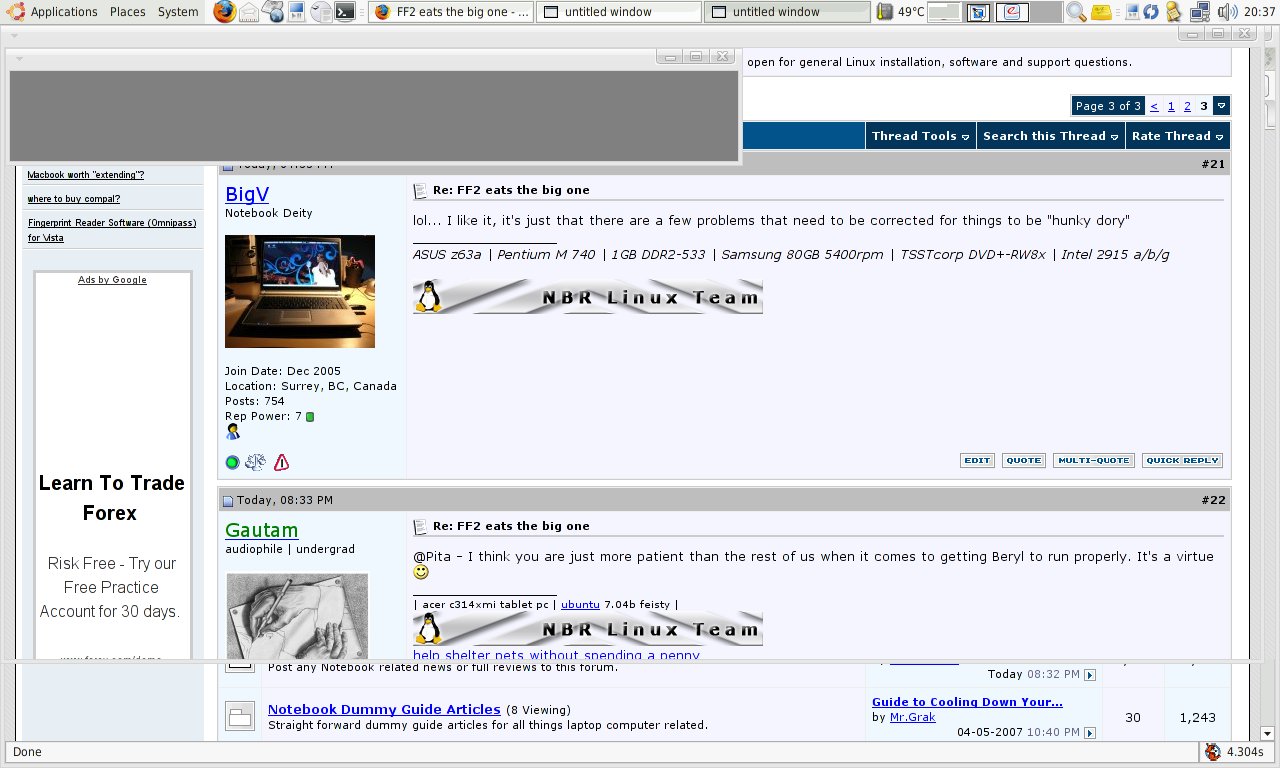Click the arrow icon after 04-05-2007 10:40 PM

pyautogui.click(x=1090, y=733)
